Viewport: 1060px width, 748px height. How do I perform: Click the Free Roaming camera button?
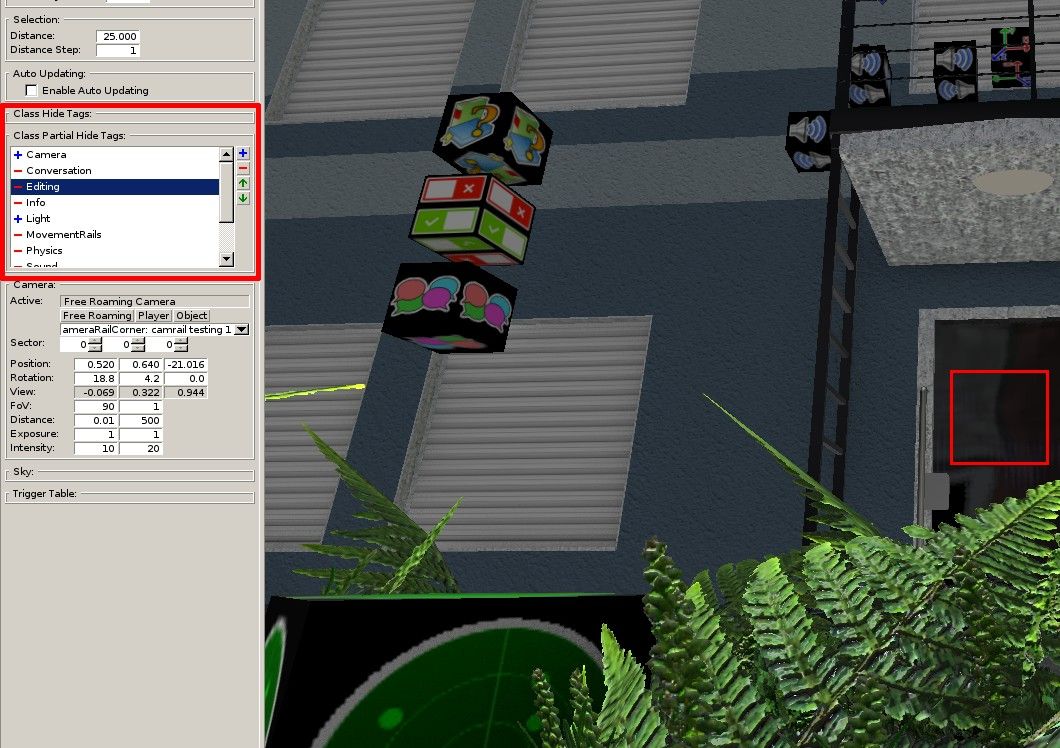pos(97,316)
